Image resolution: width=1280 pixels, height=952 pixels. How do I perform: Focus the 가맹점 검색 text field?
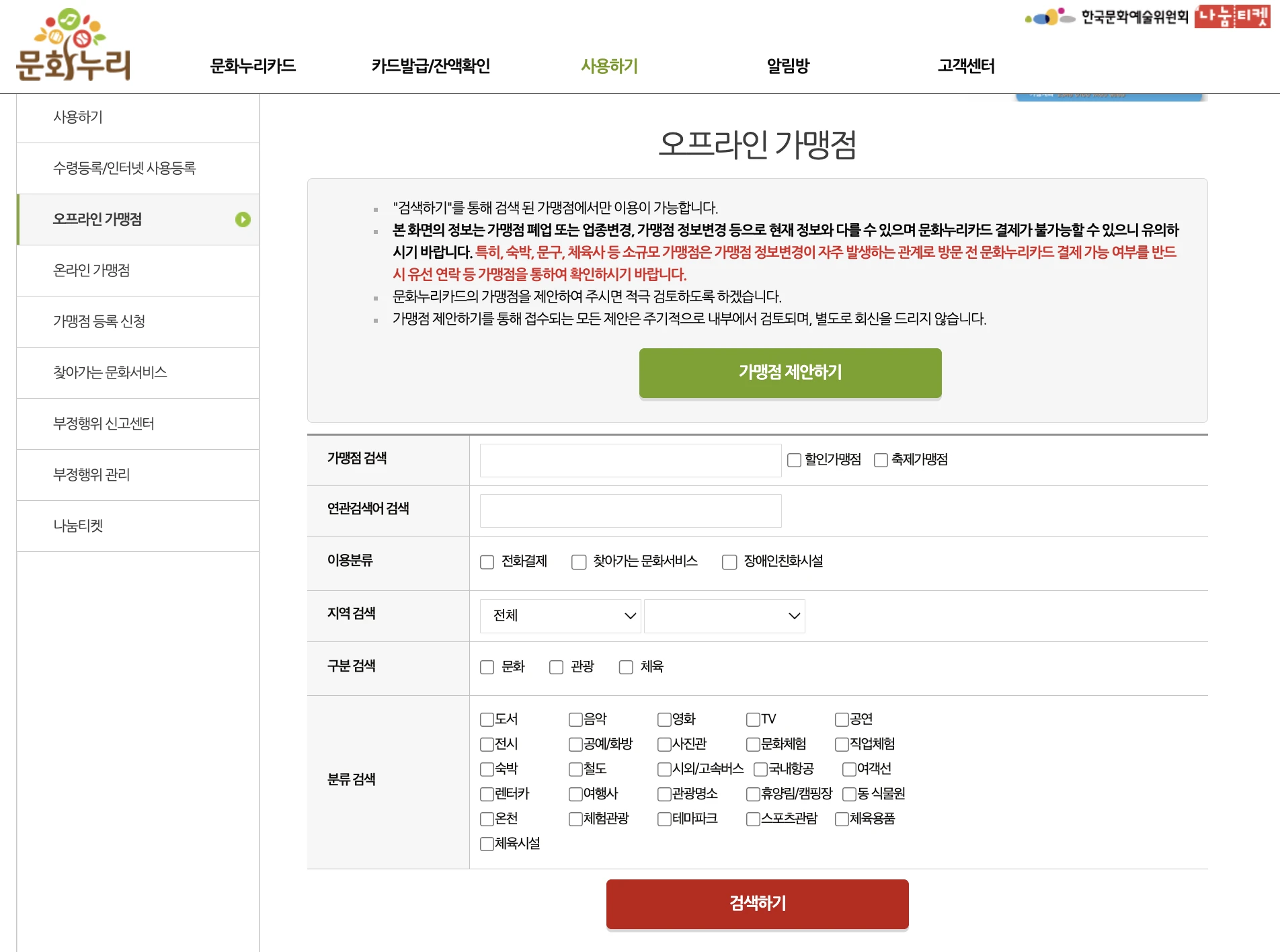[x=630, y=461]
